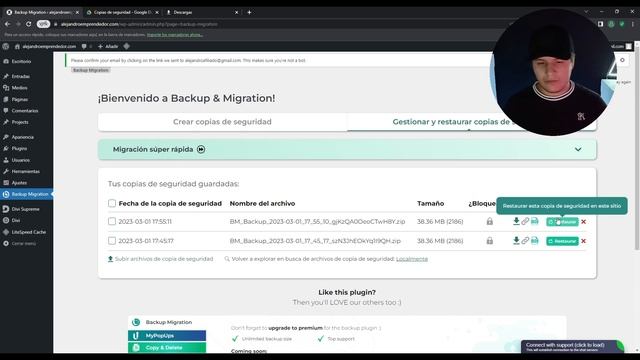Select all backups via header checkbox
The image size is (640, 360).
112,203
